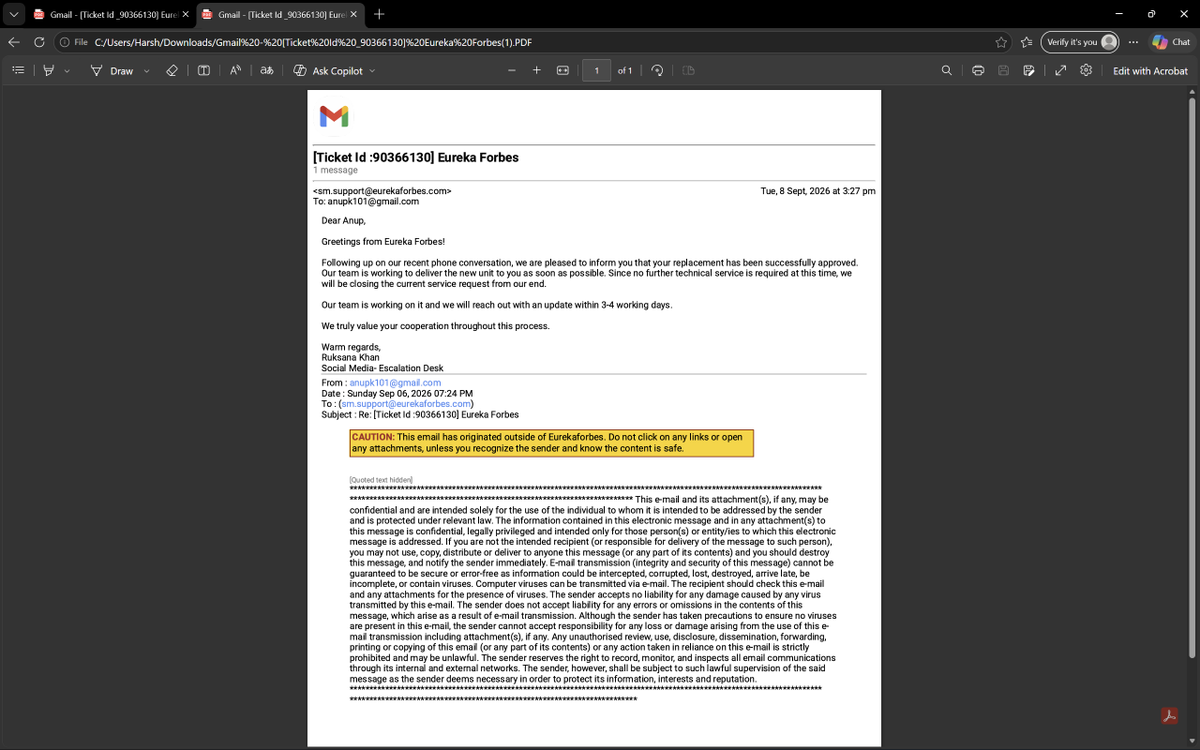Select the Highlight tool
Image resolution: width=1200 pixels, height=750 pixels.
pos(48,71)
